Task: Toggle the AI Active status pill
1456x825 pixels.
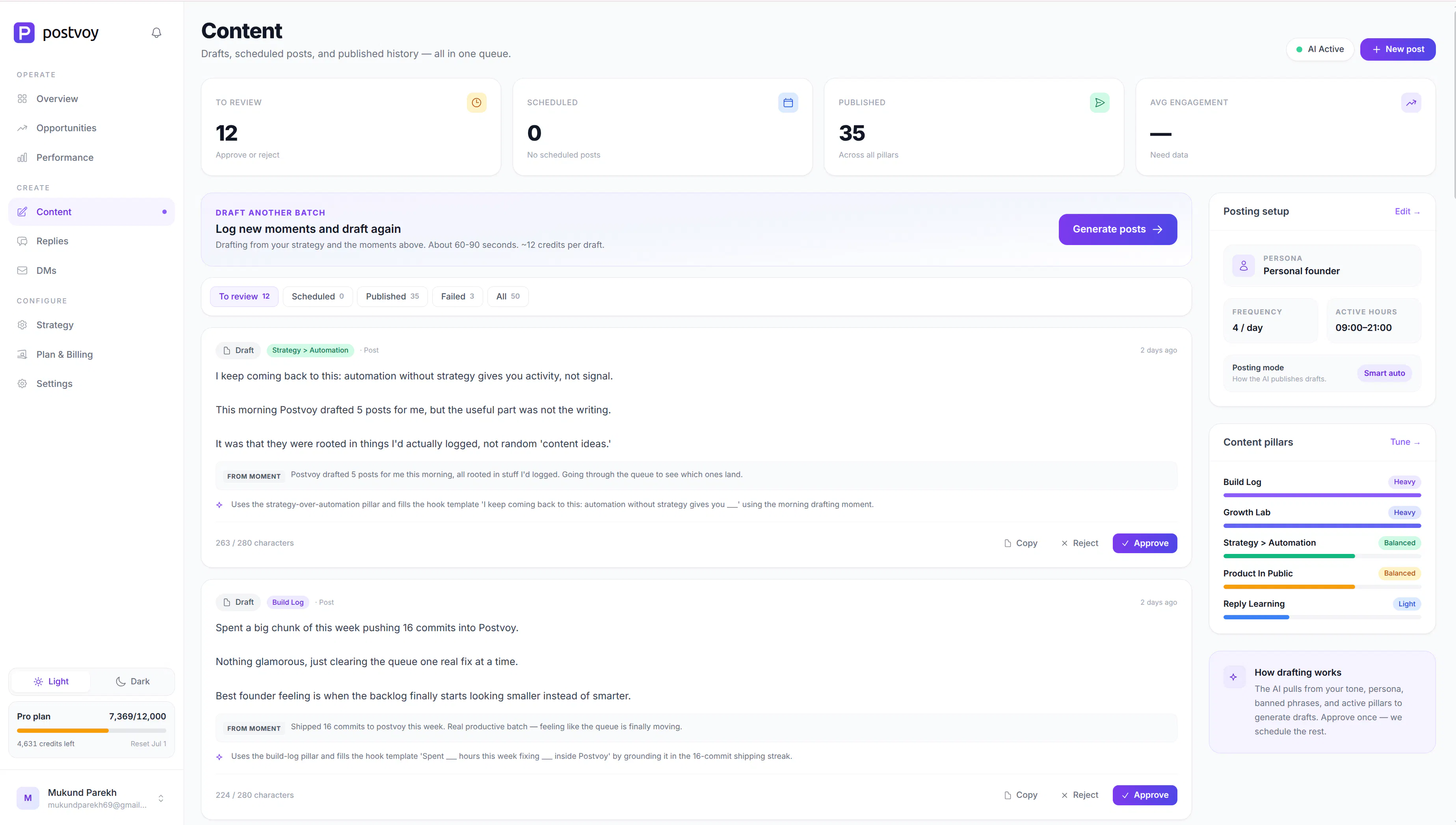Action: tap(1320, 49)
